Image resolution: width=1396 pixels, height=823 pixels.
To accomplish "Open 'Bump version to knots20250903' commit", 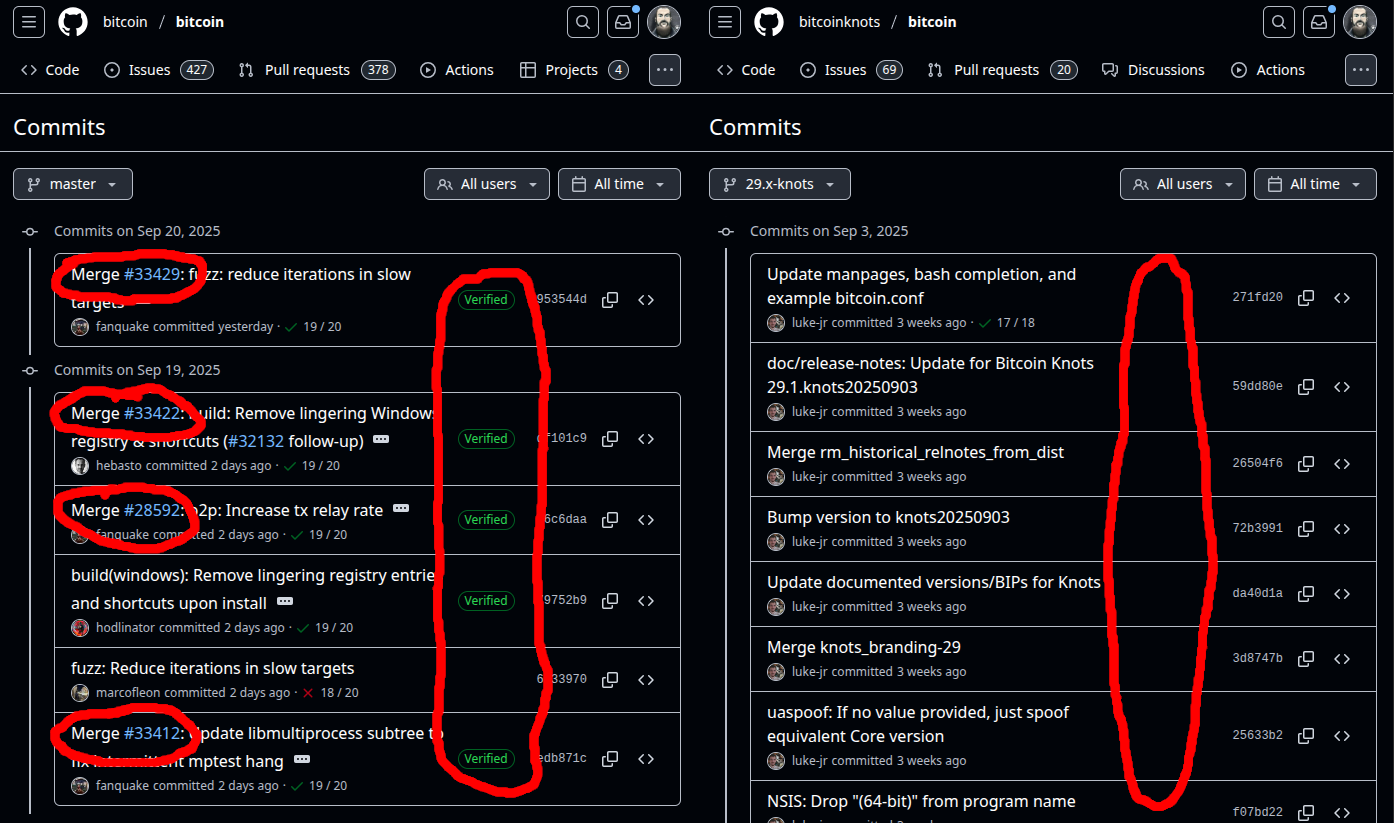I will click(x=888, y=517).
